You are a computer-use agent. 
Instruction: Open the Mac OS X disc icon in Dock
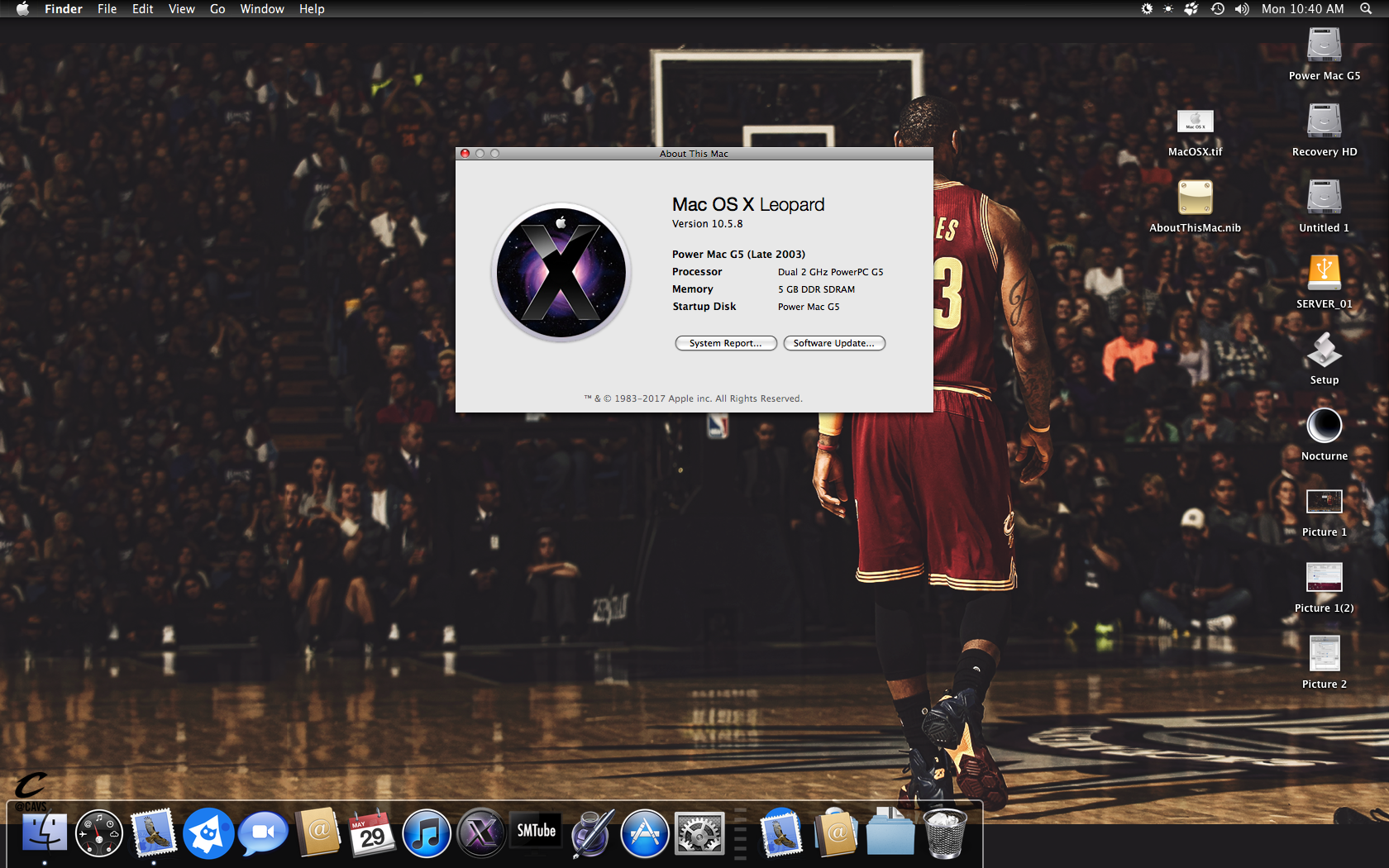tap(481, 833)
